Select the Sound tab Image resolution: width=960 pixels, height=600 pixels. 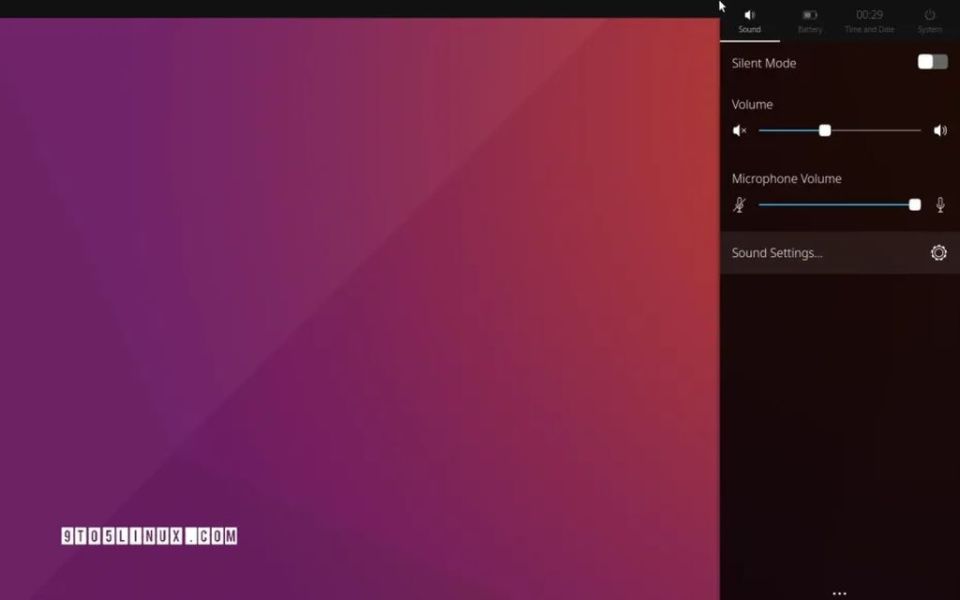(x=748, y=20)
